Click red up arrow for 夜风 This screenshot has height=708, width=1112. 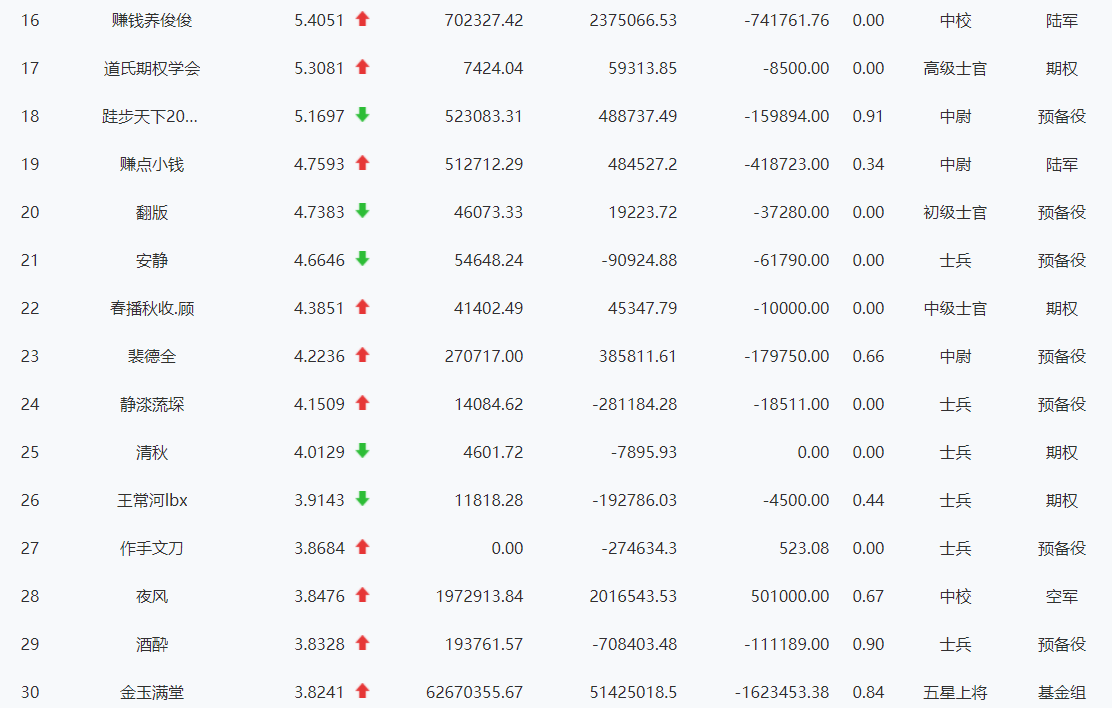[x=362, y=595]
